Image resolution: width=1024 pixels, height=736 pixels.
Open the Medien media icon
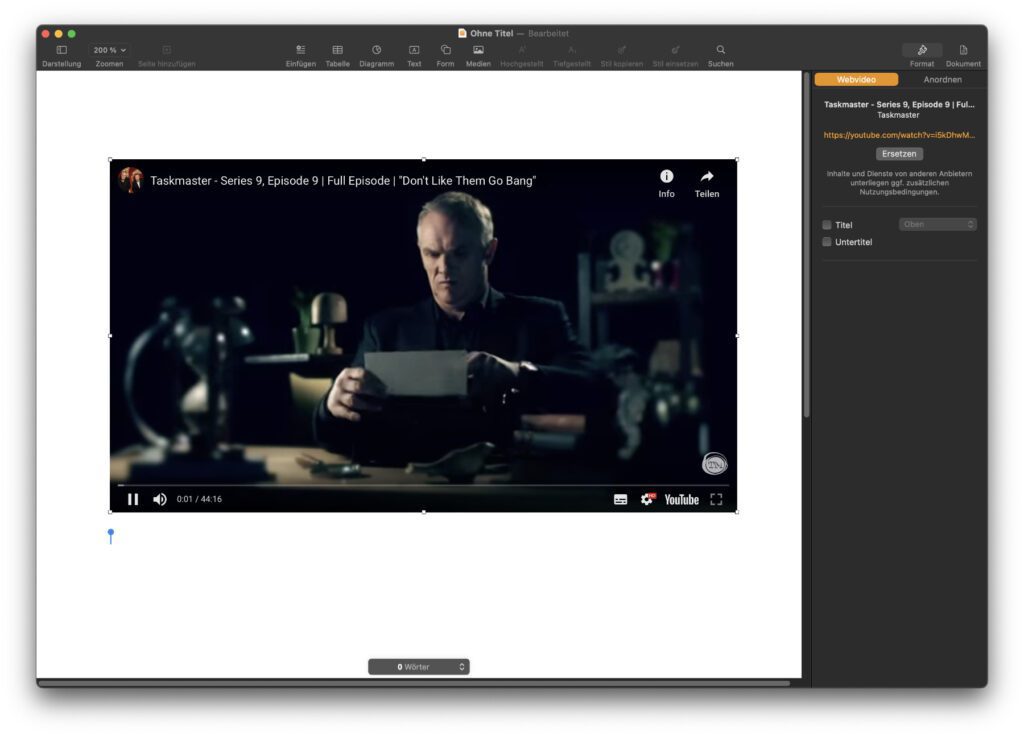pyautogui.click(x=478, y=50)
